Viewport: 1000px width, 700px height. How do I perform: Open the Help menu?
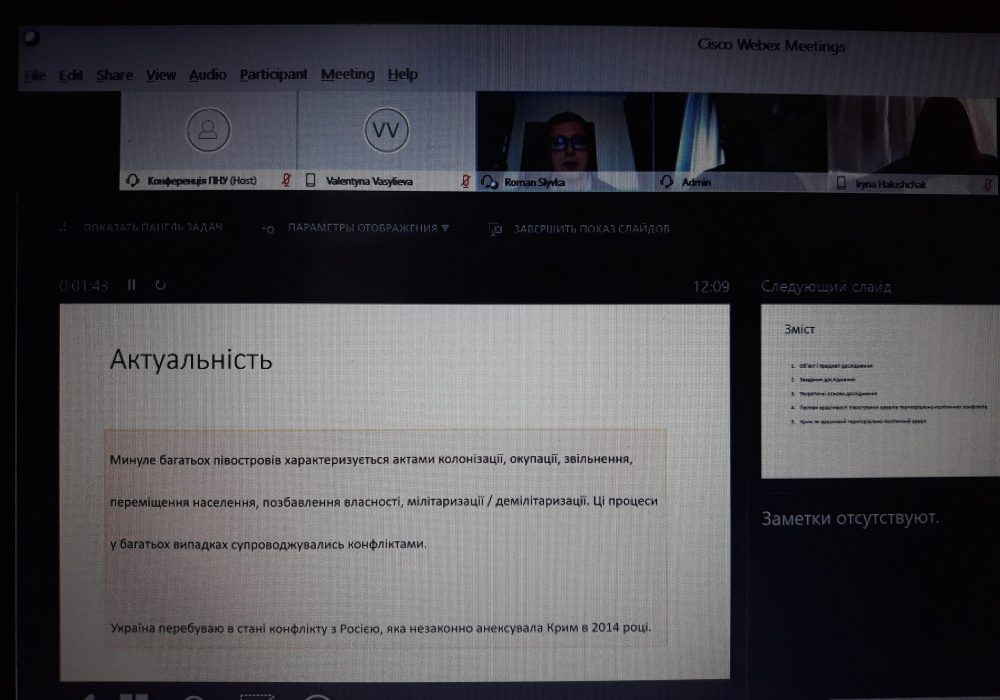pos(402,75)
